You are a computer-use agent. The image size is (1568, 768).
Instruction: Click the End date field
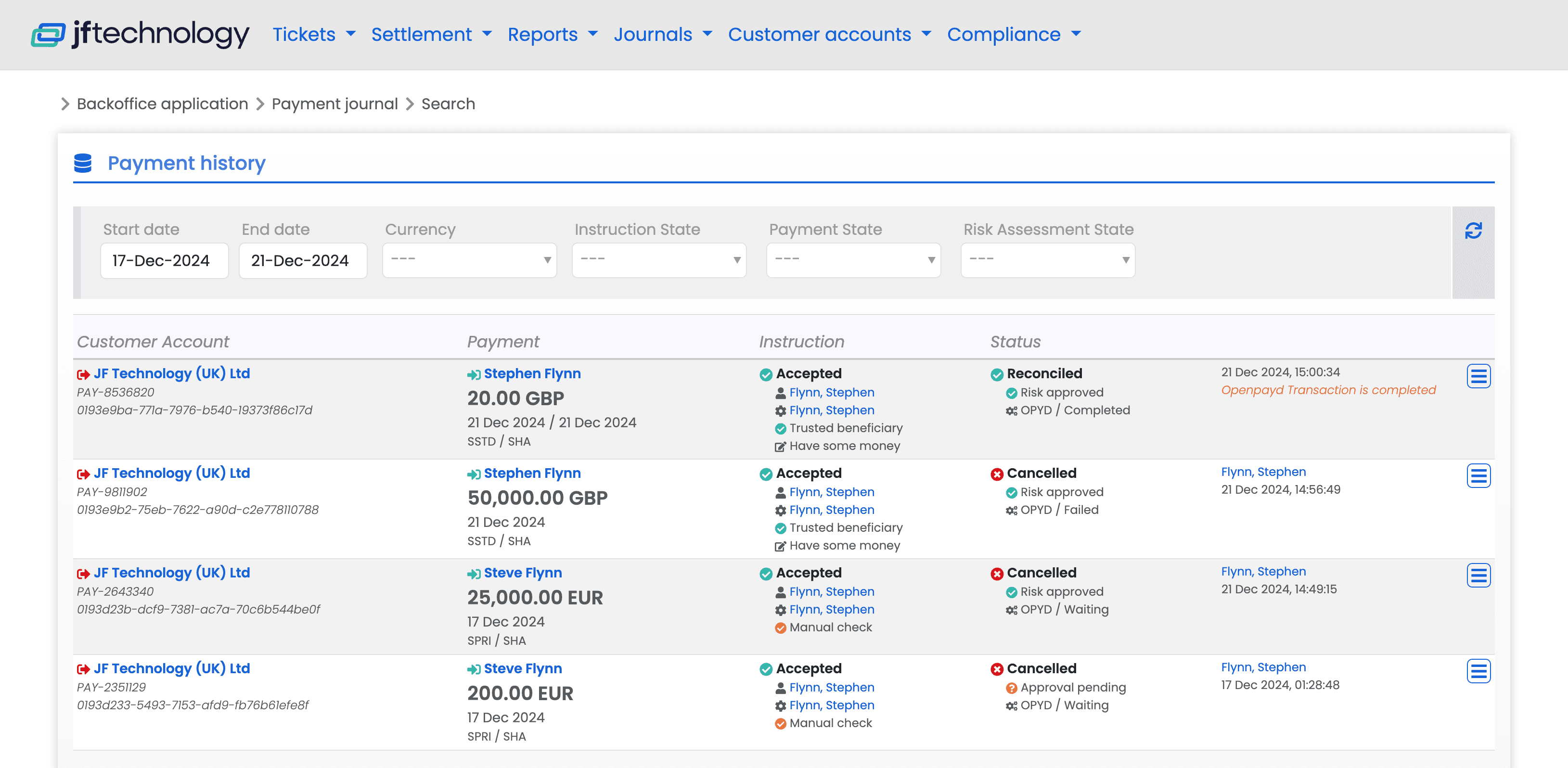(303, 260)
